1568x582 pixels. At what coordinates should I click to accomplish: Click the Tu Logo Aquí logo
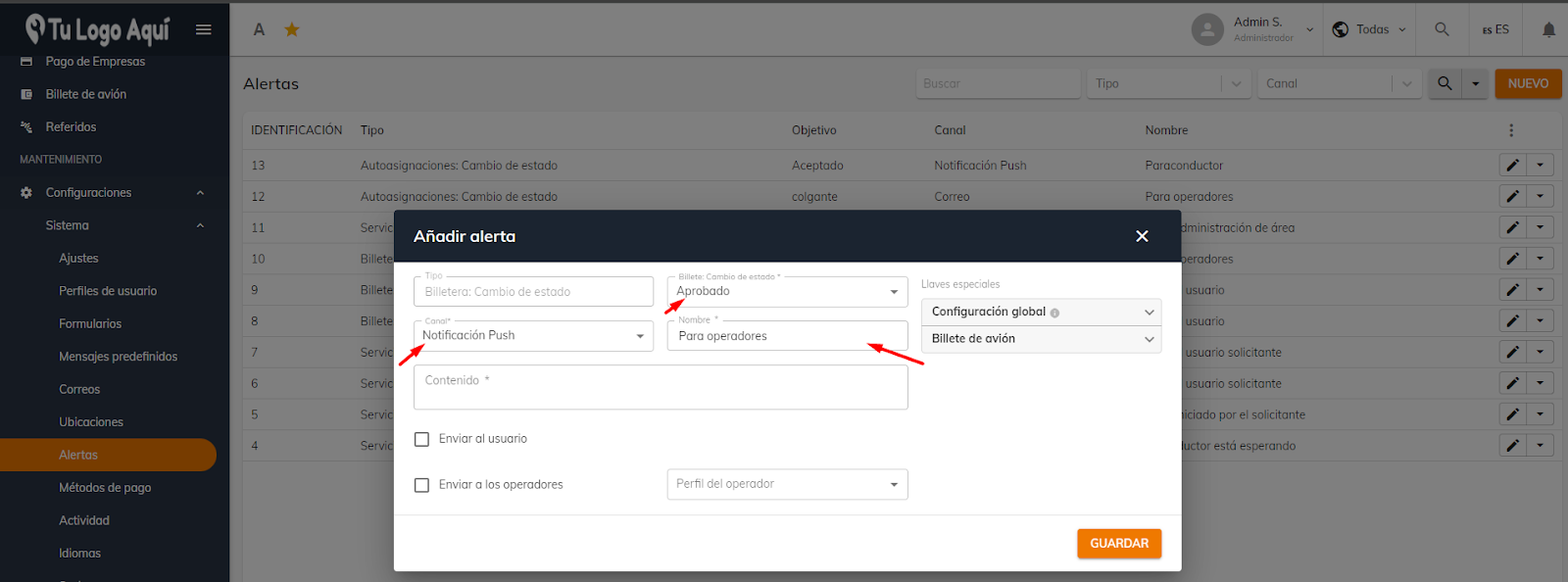click(98, 29)
